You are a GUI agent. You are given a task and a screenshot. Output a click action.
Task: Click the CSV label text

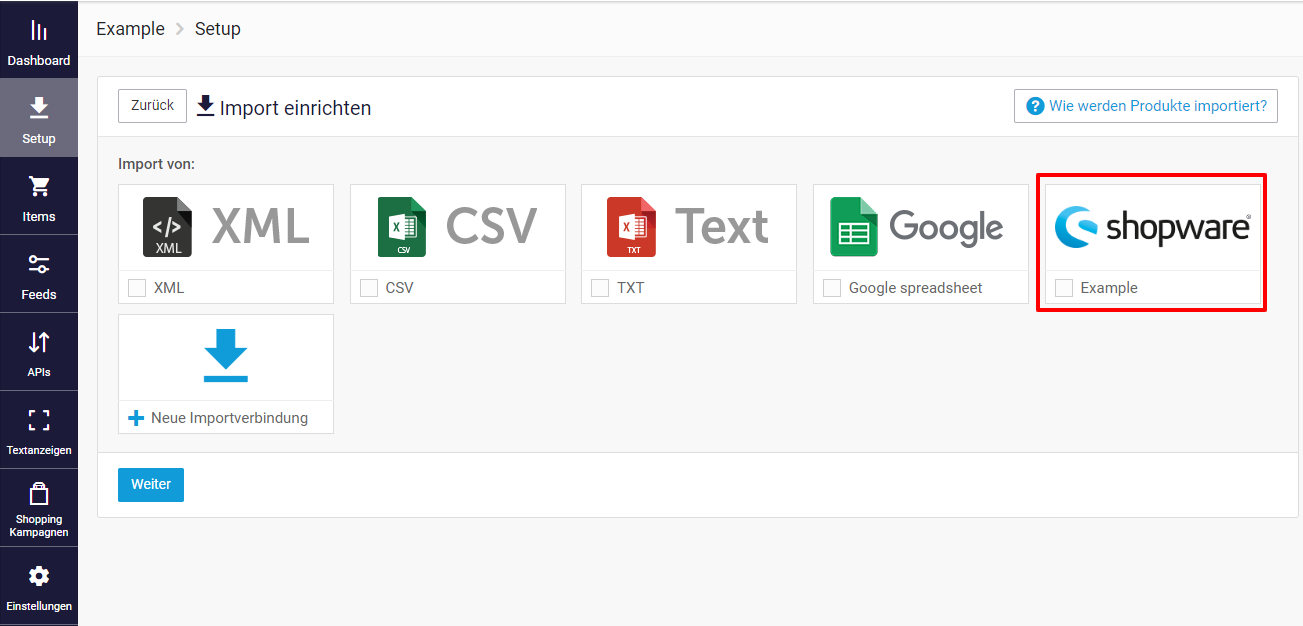[400, 288]
